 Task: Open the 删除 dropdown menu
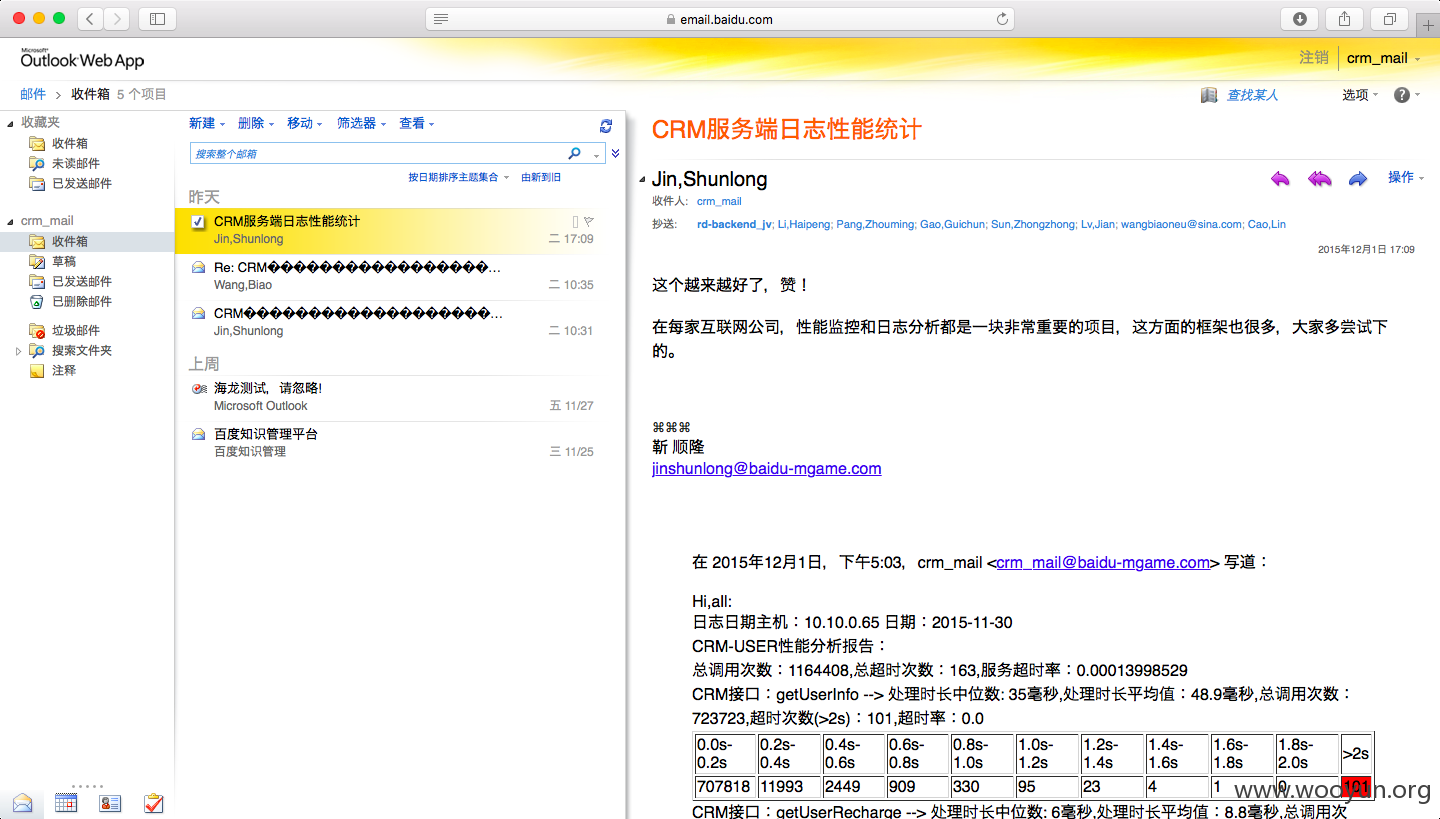[256, 123]
